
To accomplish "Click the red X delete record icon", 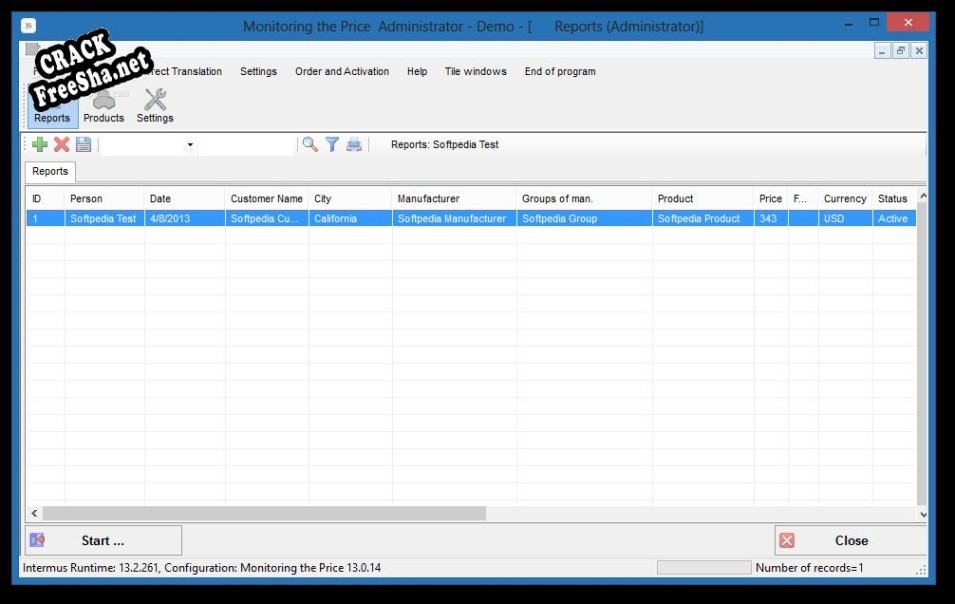I will 62,145.
